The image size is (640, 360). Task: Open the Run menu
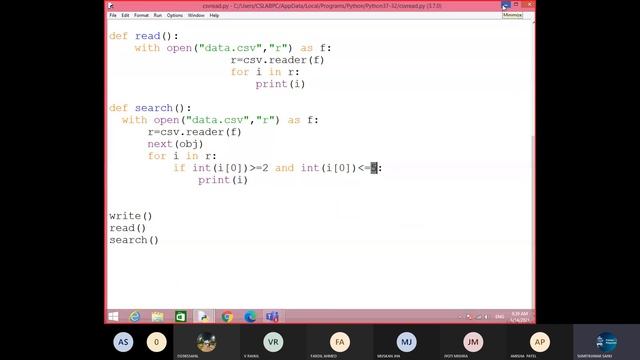[x=158, y=15]
